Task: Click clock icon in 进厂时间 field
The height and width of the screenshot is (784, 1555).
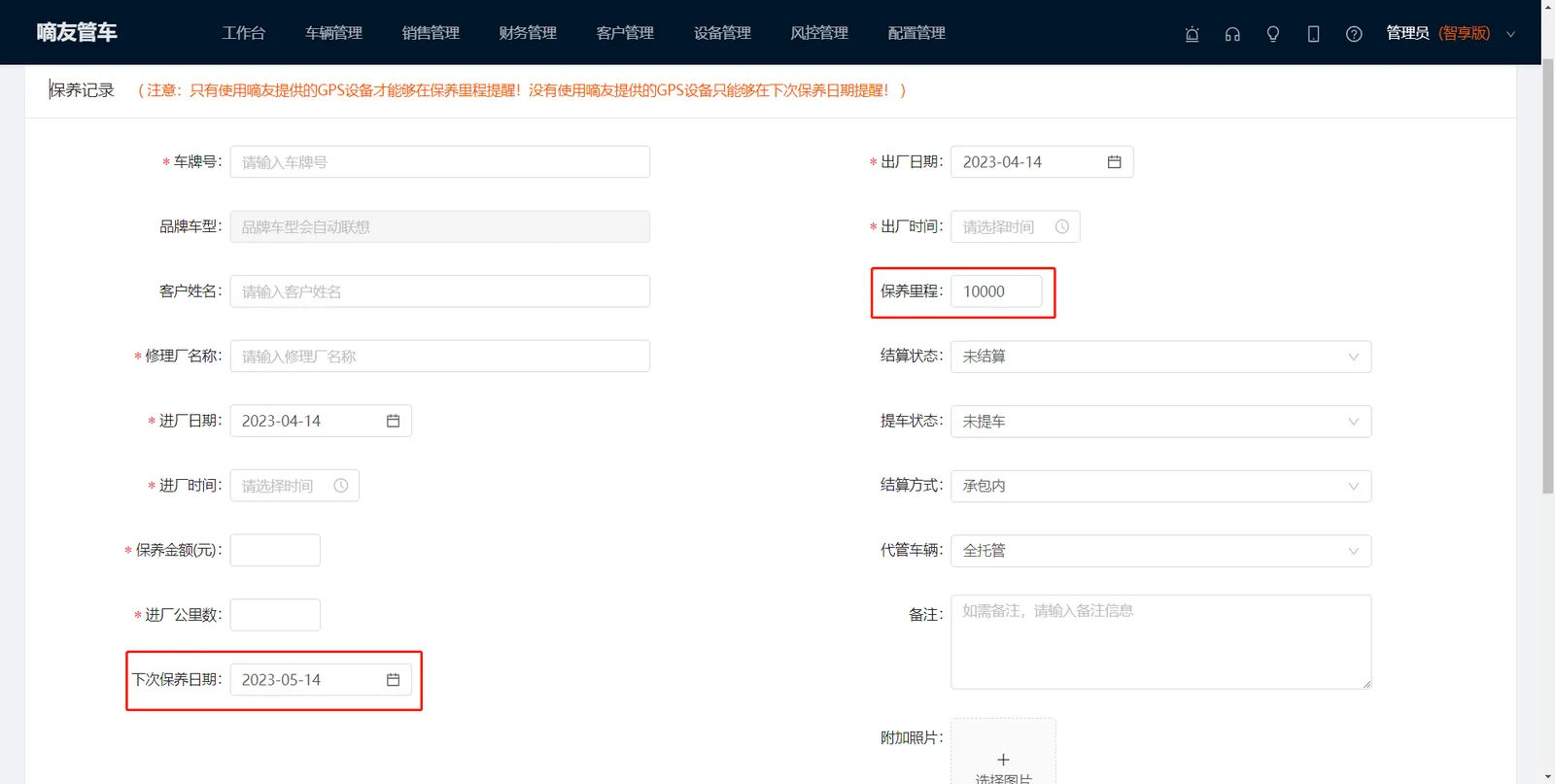Action: pos(341,486)
